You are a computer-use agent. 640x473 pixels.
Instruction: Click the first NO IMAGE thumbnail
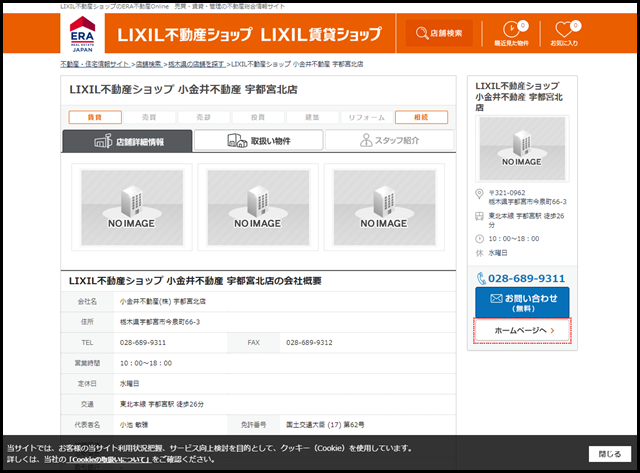pyautogui.click(x=132, y=207)
